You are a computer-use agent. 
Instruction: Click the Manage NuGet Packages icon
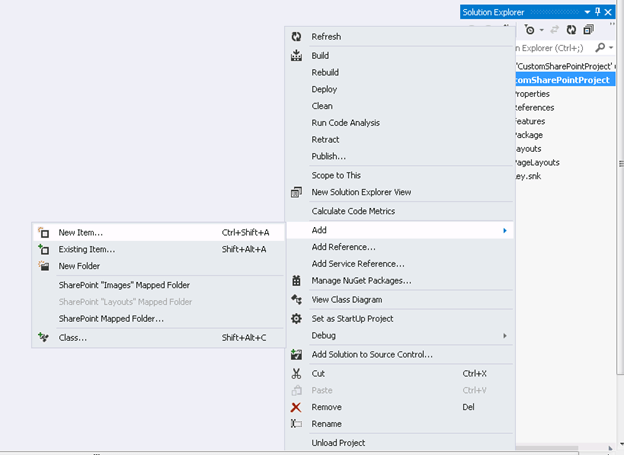[x=296, y=281]
